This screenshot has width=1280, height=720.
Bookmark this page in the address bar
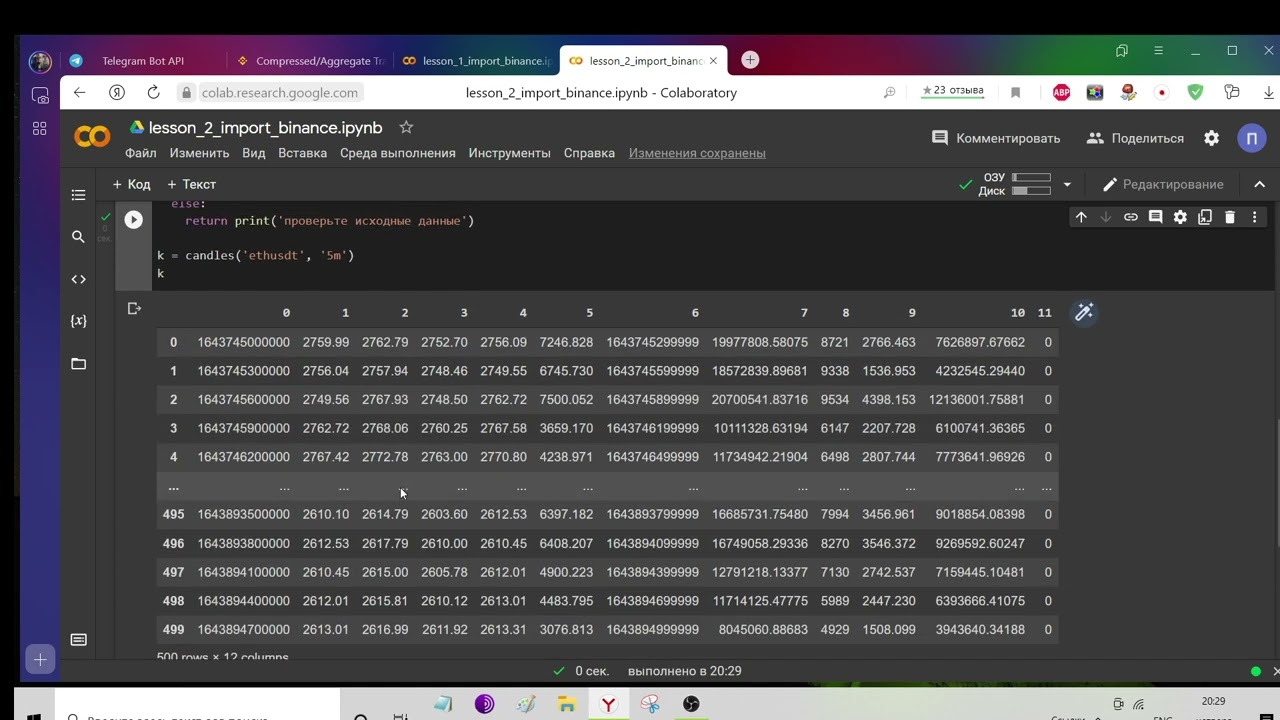(1015, 92)
